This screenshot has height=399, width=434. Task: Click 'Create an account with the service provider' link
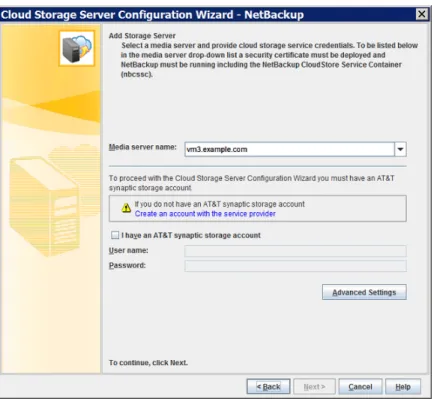click(205, 214)
